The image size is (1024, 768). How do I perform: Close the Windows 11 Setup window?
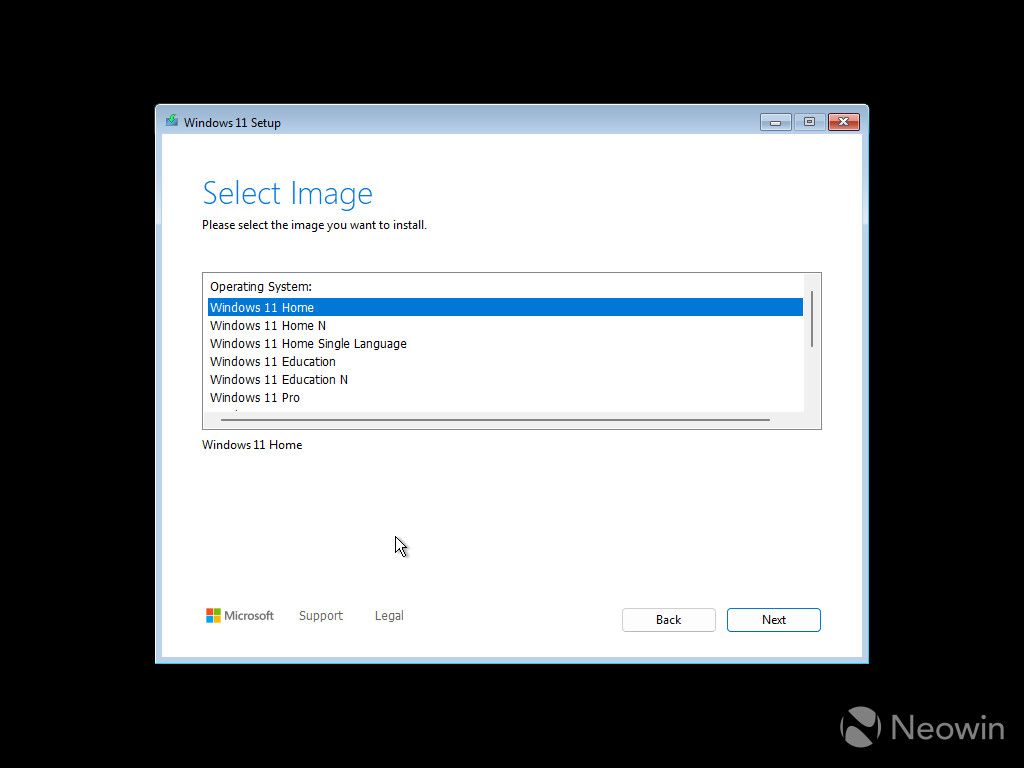[x=844, y=122]
